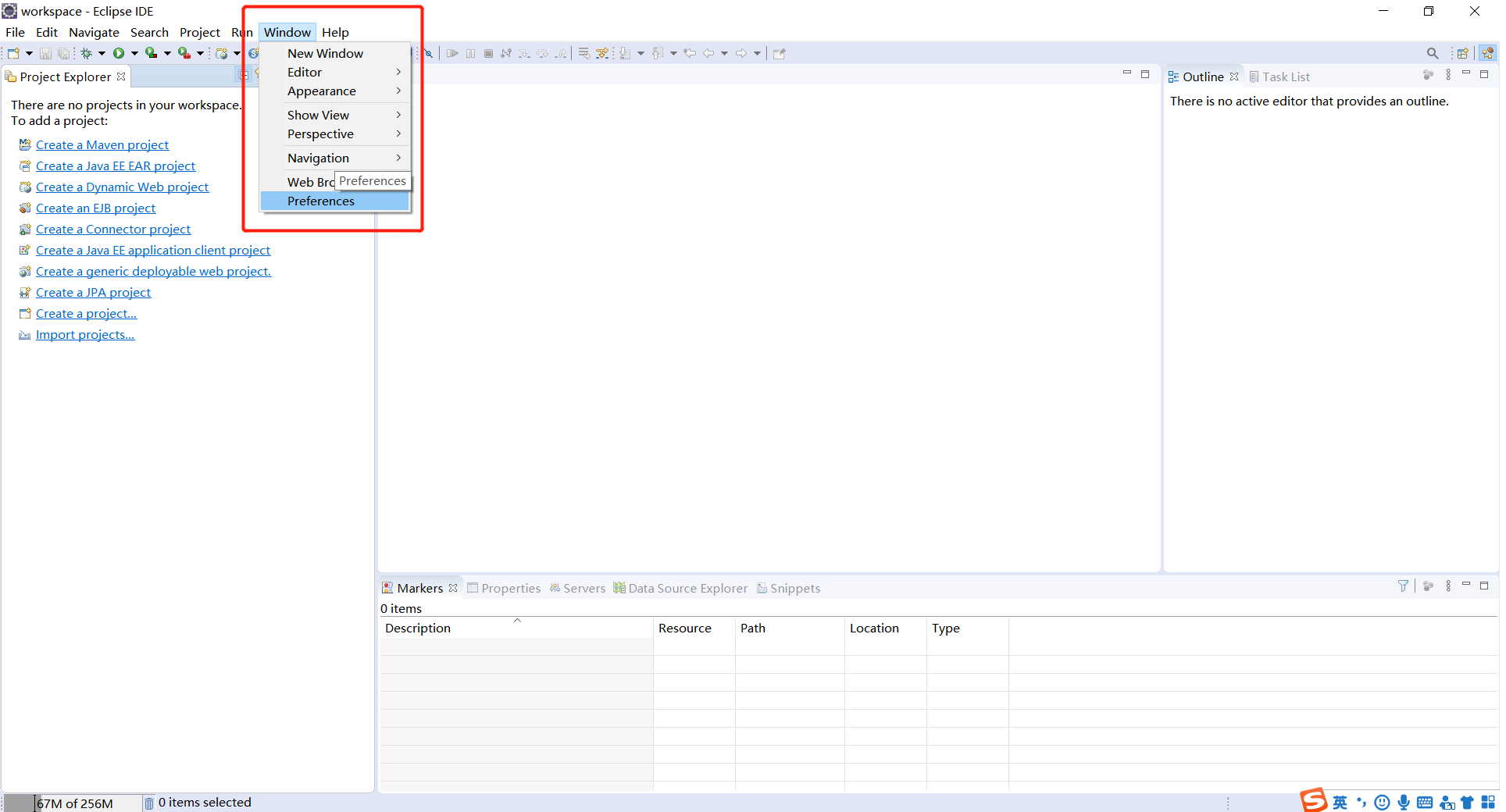Open the Previous Annotation dropdown arrow
The width and height of the screenshot is (1506, 812).
point(673,53)
